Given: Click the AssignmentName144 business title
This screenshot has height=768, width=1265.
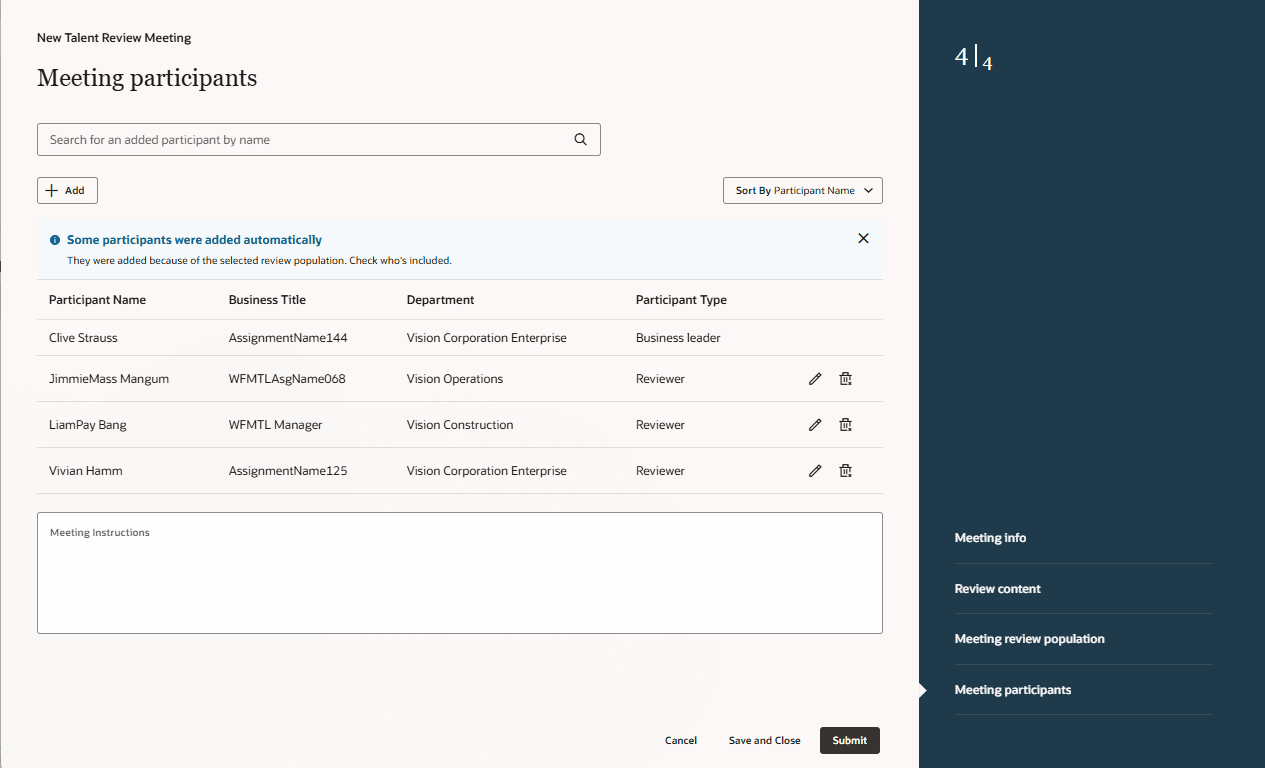Looking at the screenshot, I should point(288,338).
